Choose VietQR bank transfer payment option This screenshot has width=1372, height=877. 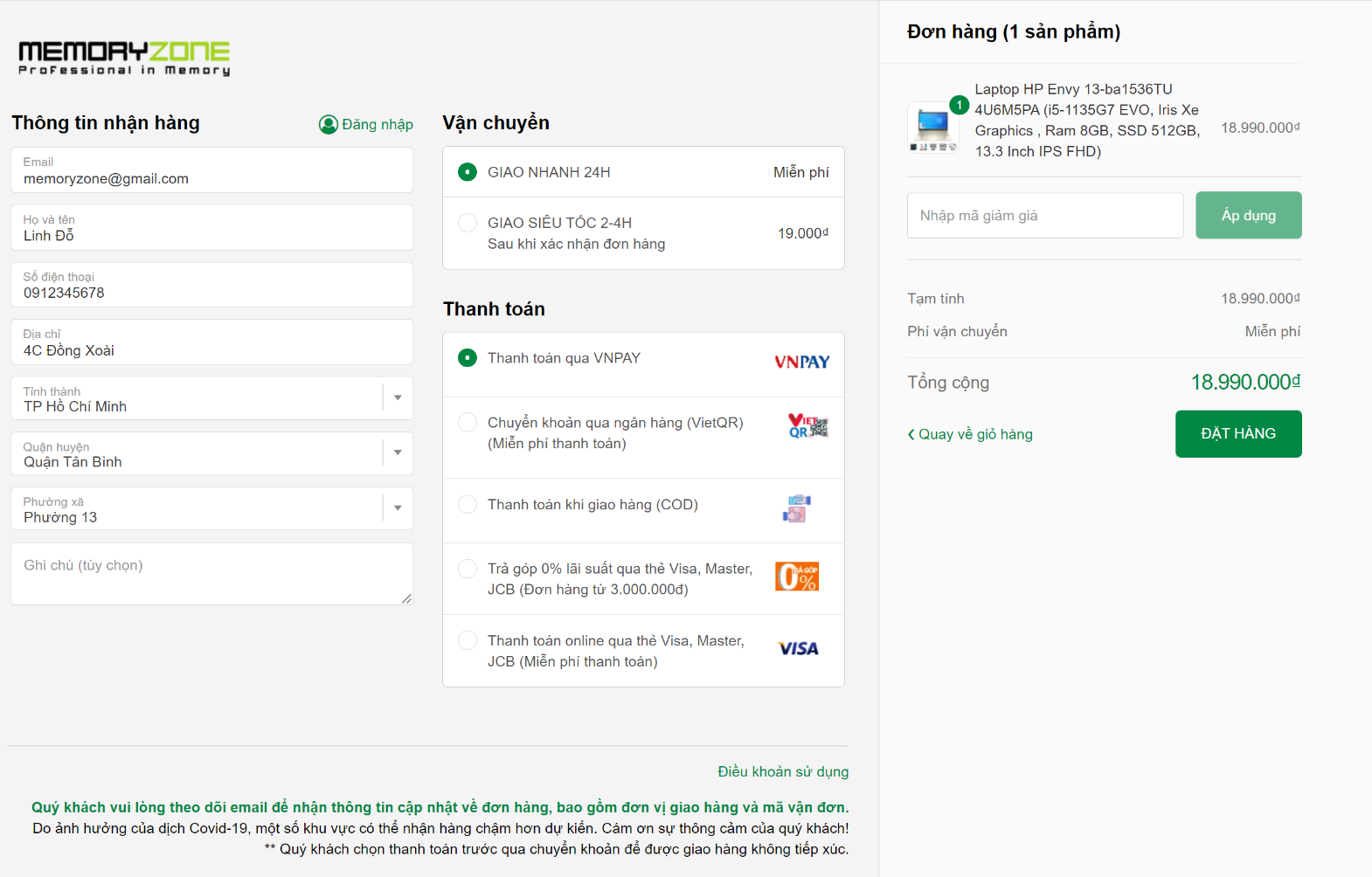click(x=468, y=423)
